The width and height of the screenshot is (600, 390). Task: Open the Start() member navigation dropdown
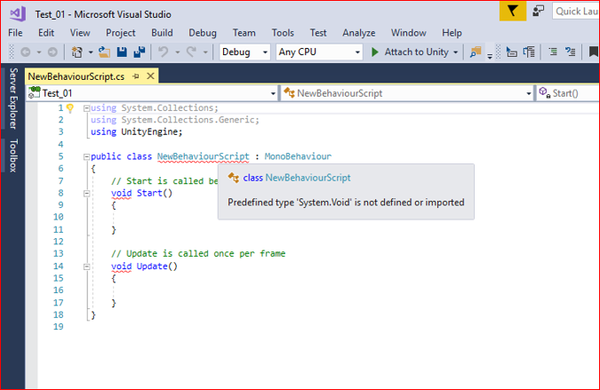coord(568,93)
